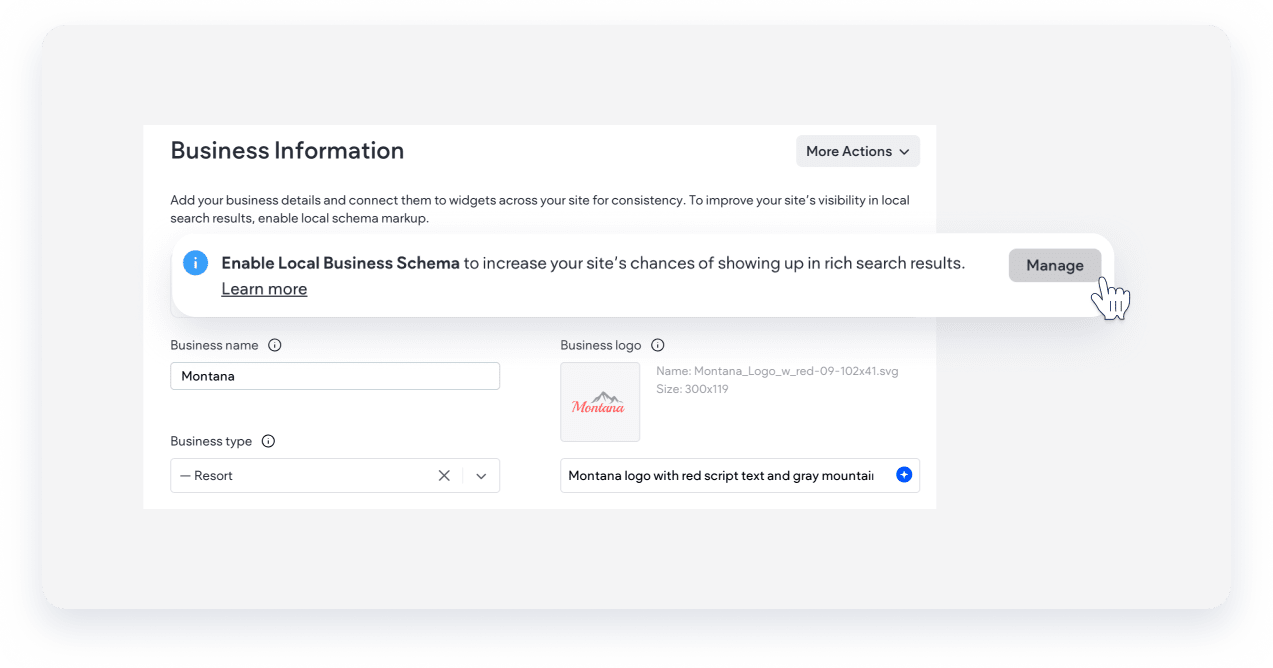Click the info icon beside Business name
Screen dimensions: 1273x668
tap(274, 345)
